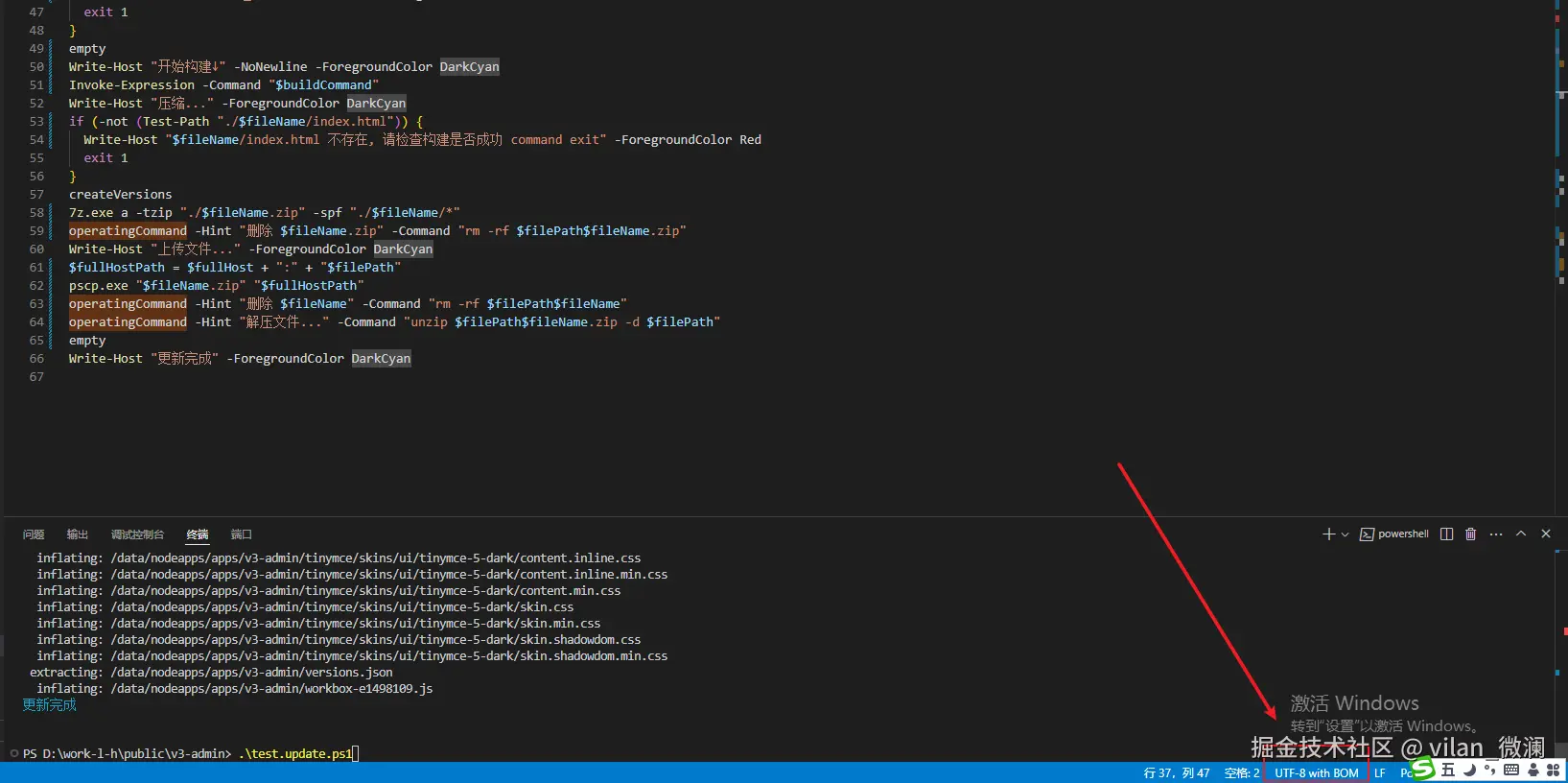1568x783 pixels.
Task: Click Write-Host 更新完成 on line 66
Action: (239, 358)
